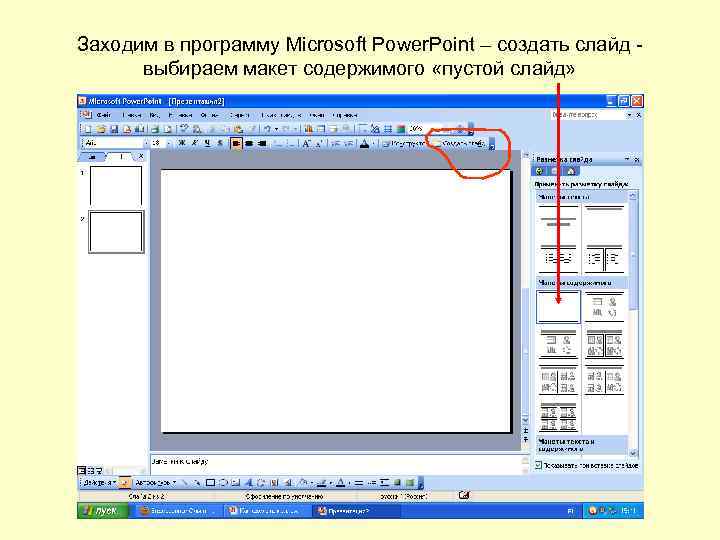Click the task pane Home icon
Viewport: 720px width, 540px height.
(570, 171)
